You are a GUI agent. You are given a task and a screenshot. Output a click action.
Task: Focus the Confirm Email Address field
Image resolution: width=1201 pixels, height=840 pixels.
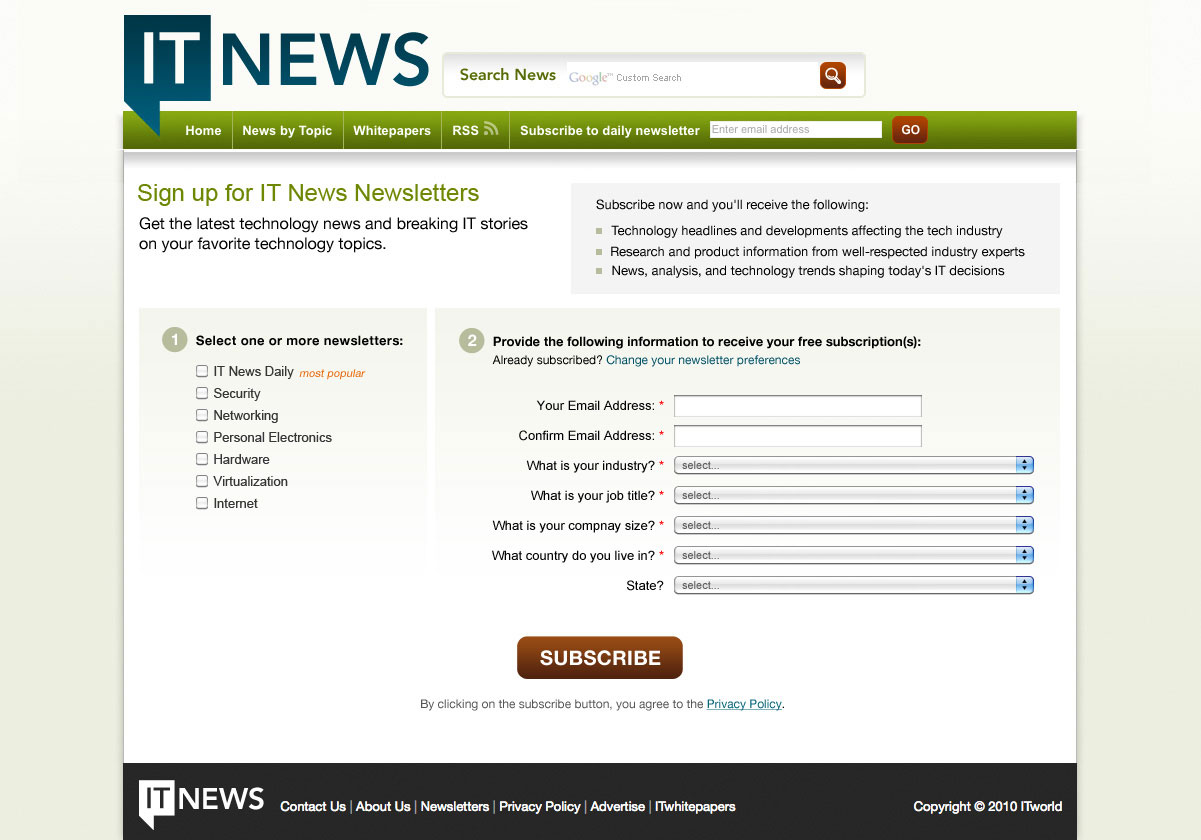pos(798,436)
